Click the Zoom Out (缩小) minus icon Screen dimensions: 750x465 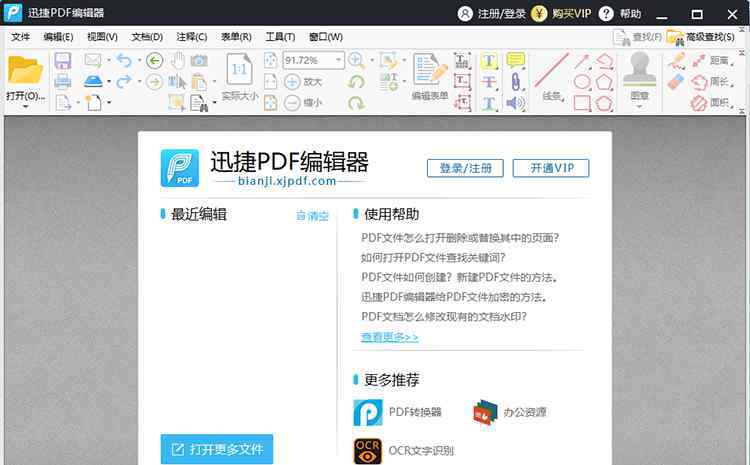[x=292, y=102]
